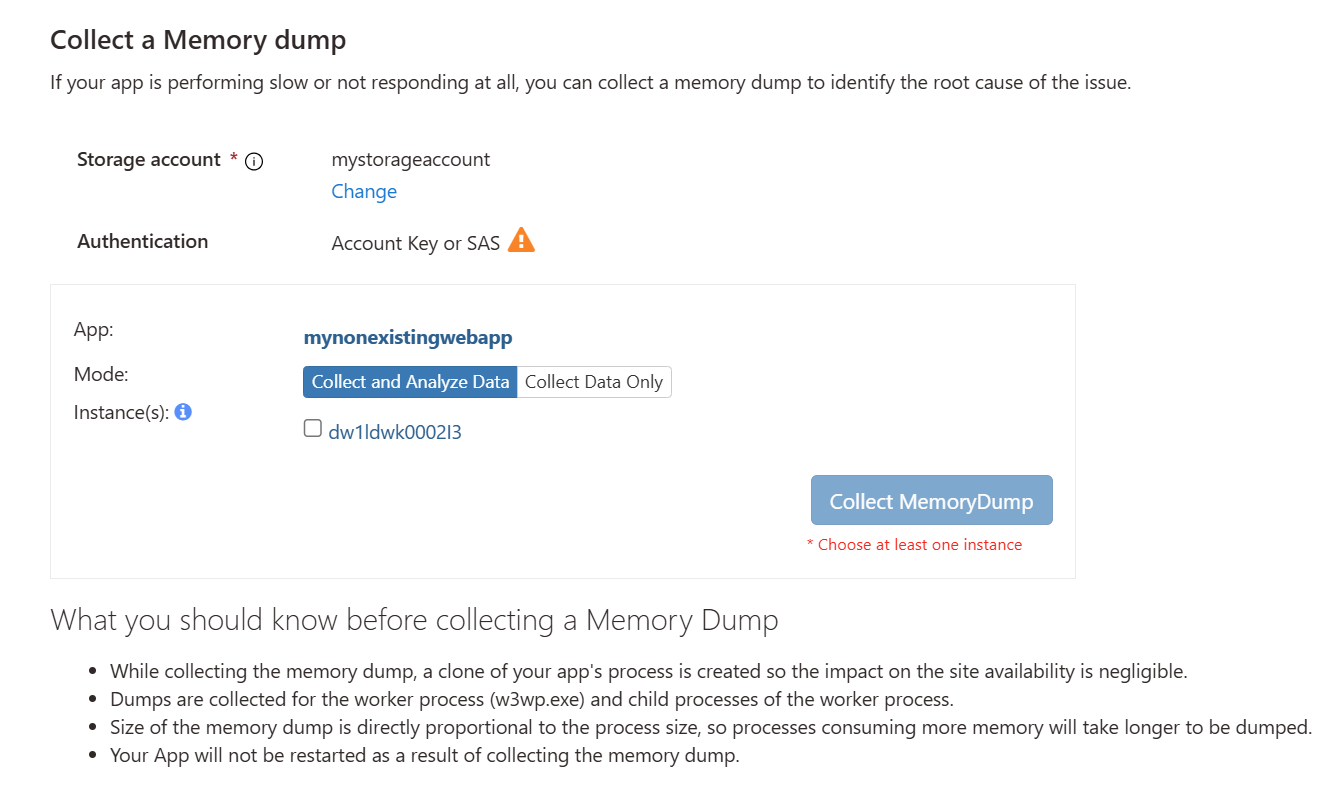Image resolution: width=1321 pixels, height=787 pixels.
Task: Click the 'What you should know' heading
Action: pos(414,620)
